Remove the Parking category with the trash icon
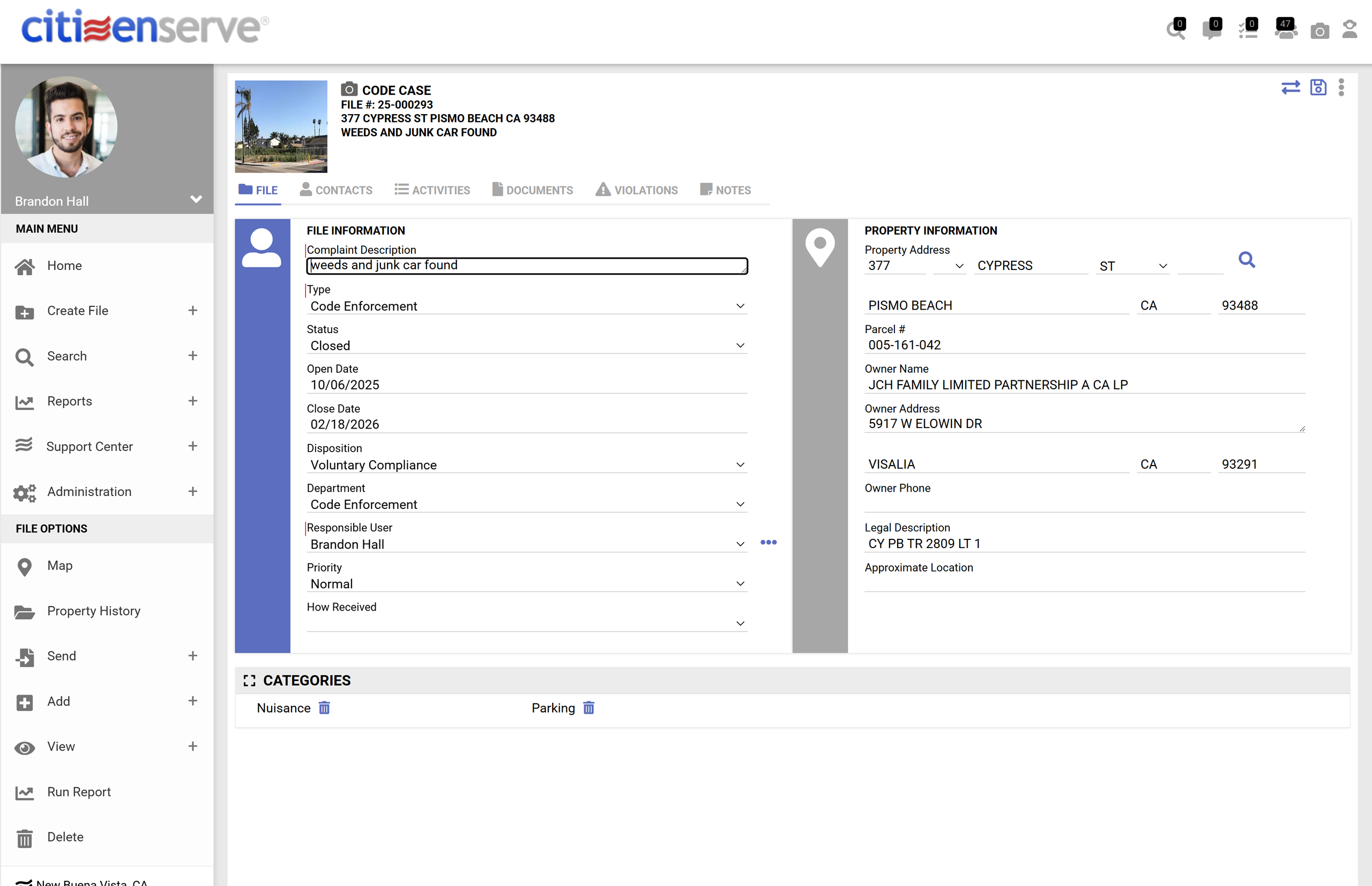Viewport: 1372px width, 886px height. pyautogui.click(x=588, y=708)
